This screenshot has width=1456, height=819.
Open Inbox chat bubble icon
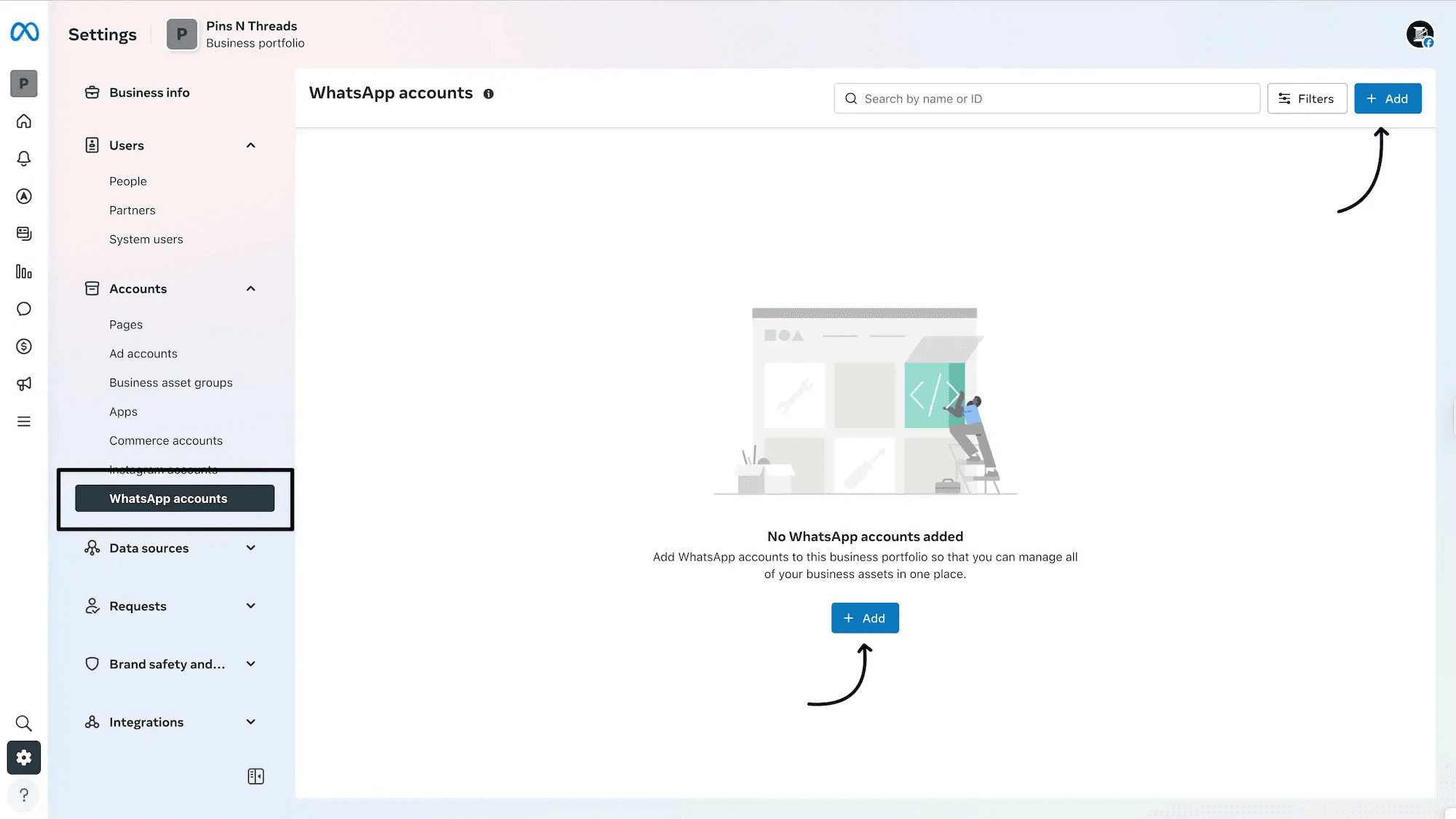tap(24, 309)
